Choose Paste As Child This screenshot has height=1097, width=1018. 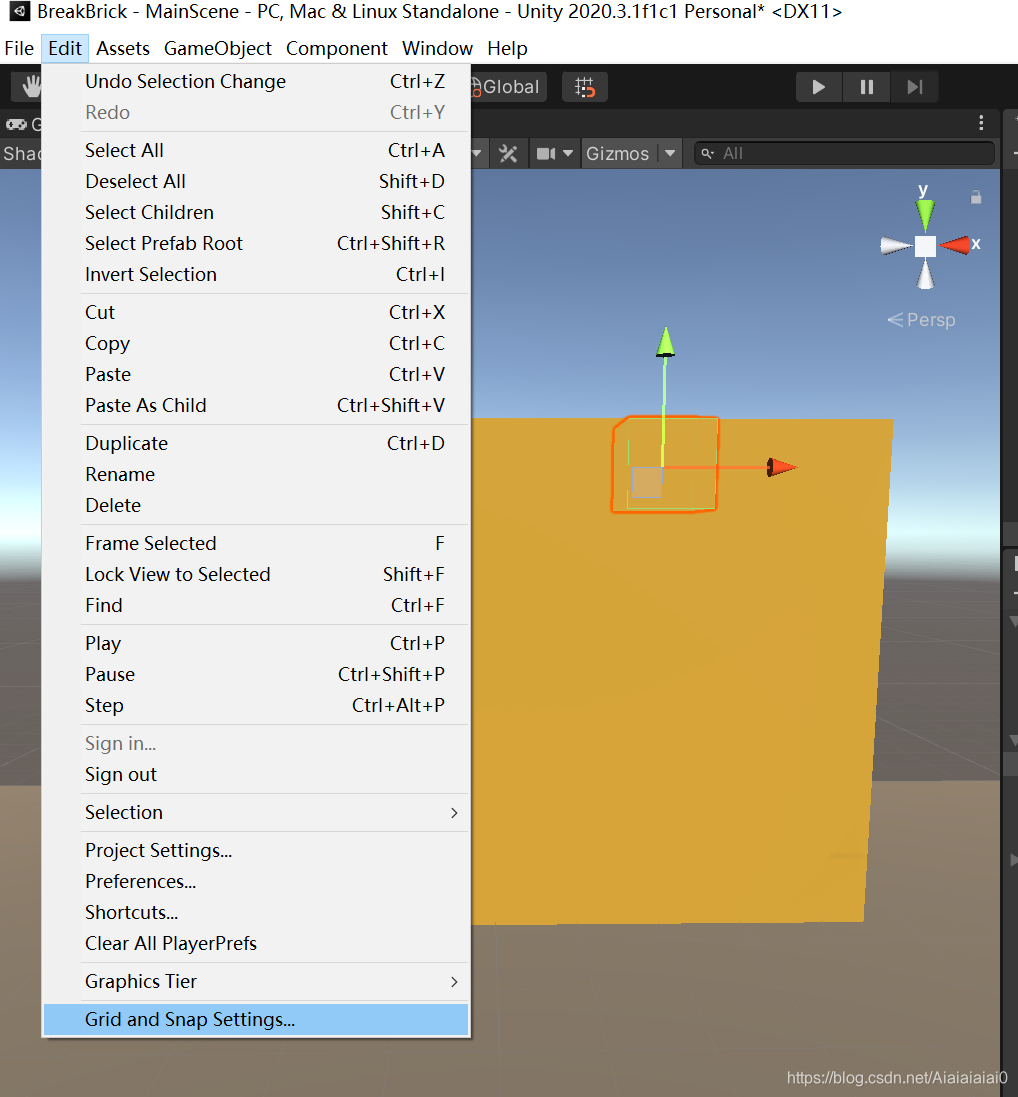tap(256, 405)
